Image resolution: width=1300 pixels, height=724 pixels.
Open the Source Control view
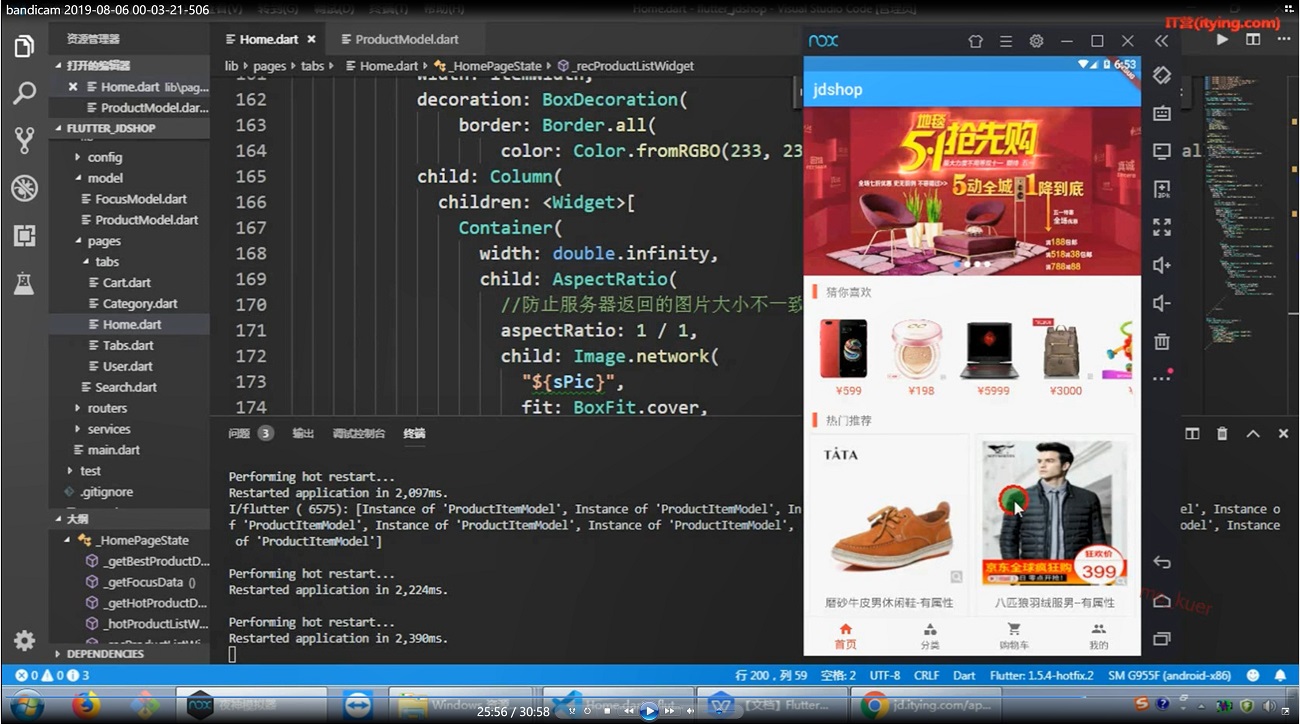25,140
